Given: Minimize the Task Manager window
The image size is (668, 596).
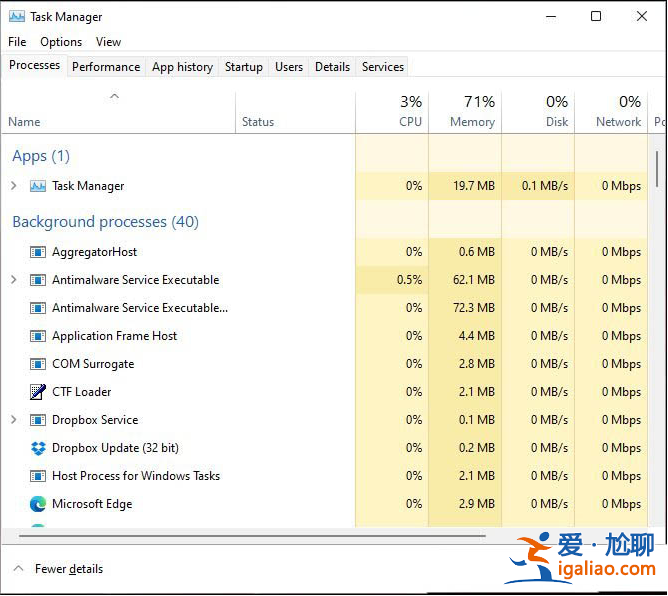Looking at the screenshot, I should point(551,17).
